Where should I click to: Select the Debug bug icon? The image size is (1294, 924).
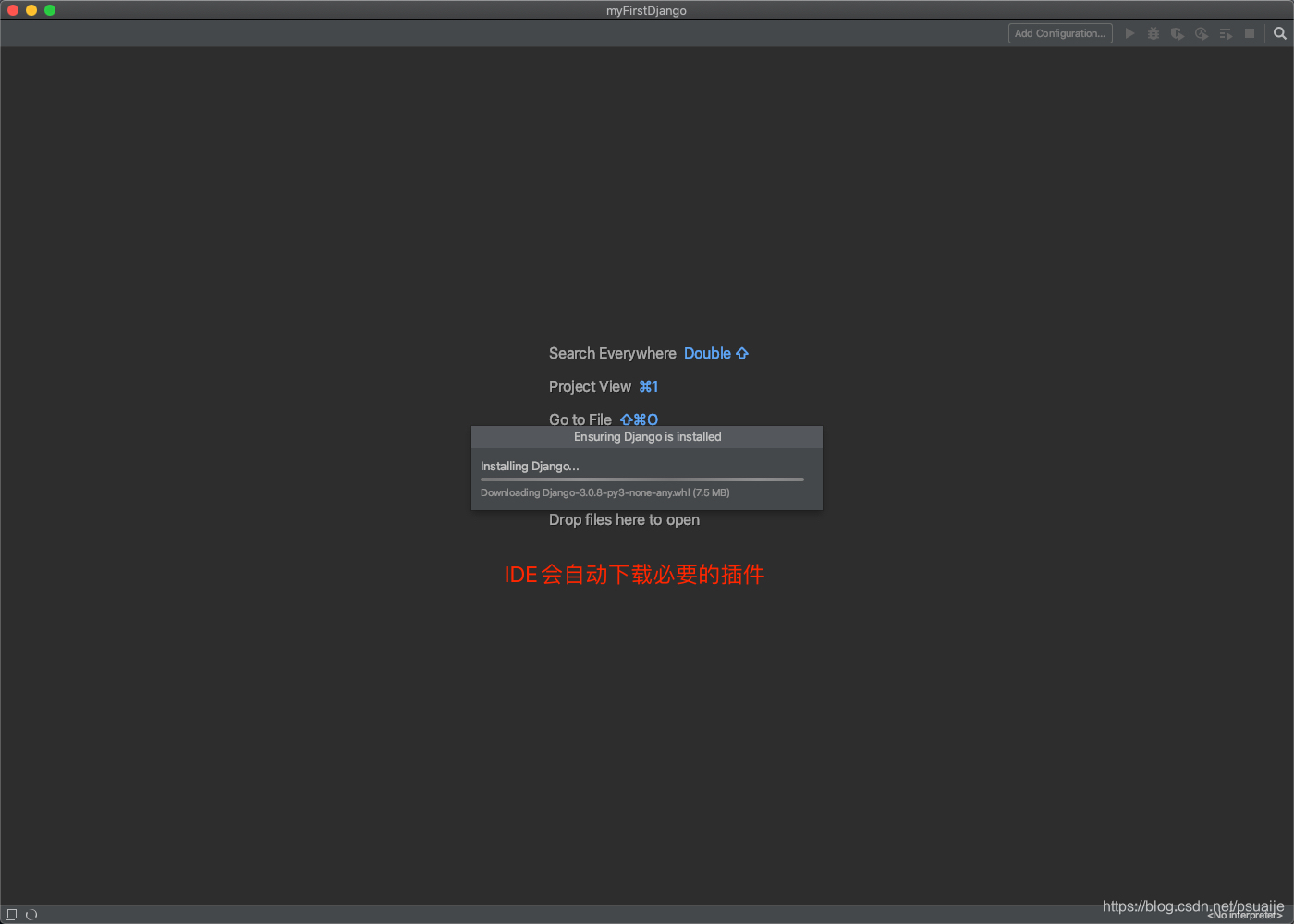(x=1153, y=33)
